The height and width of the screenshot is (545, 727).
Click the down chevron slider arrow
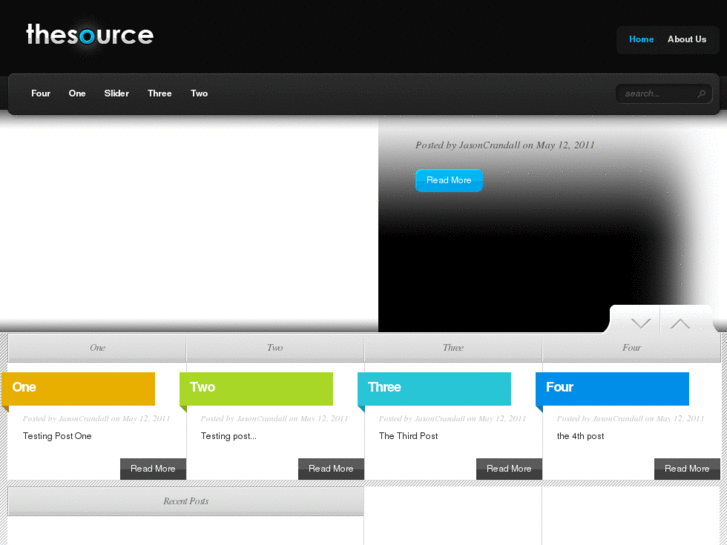point(641,323)
